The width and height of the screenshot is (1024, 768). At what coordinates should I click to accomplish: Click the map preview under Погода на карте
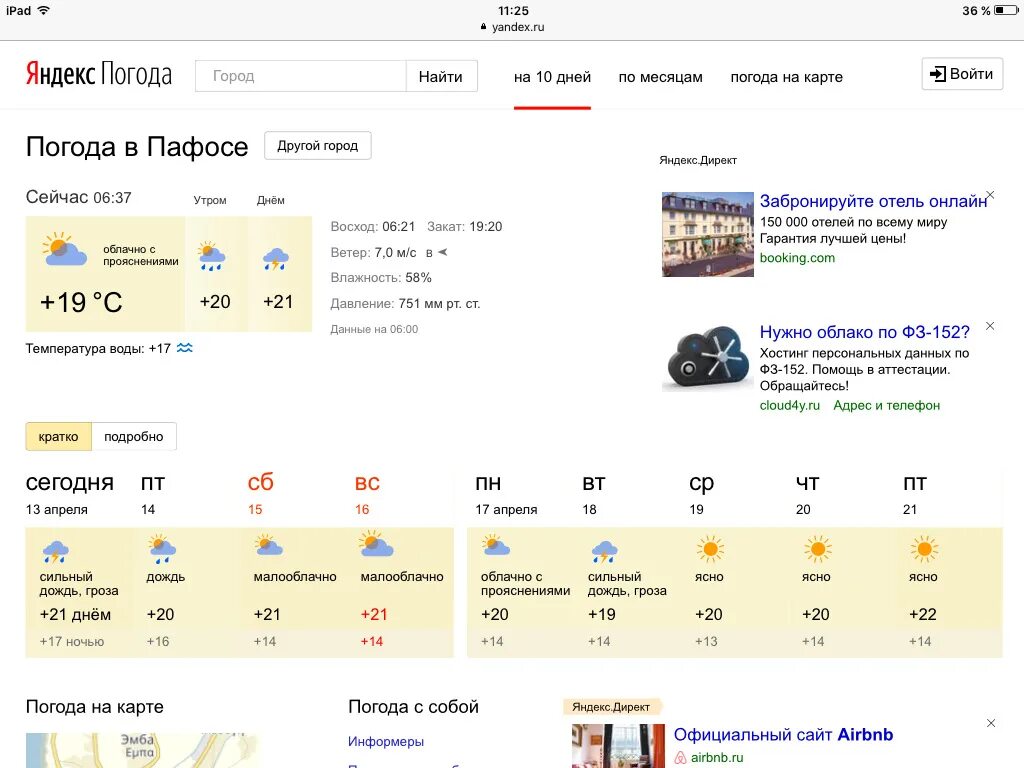click(x=144, y=750)
